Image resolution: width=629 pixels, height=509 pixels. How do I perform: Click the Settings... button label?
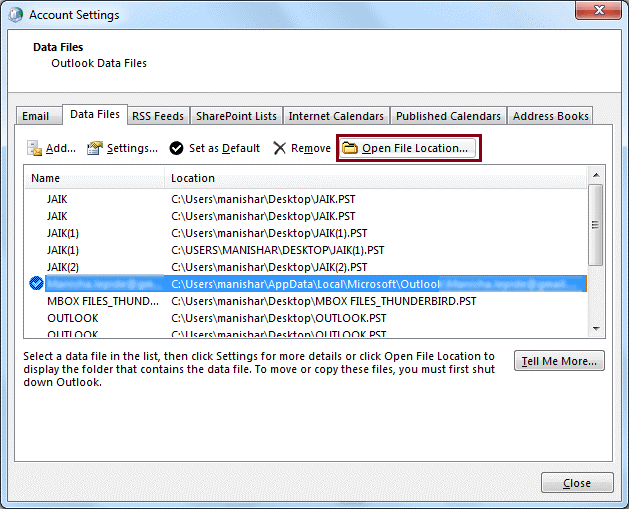click(x=132, y=148)
